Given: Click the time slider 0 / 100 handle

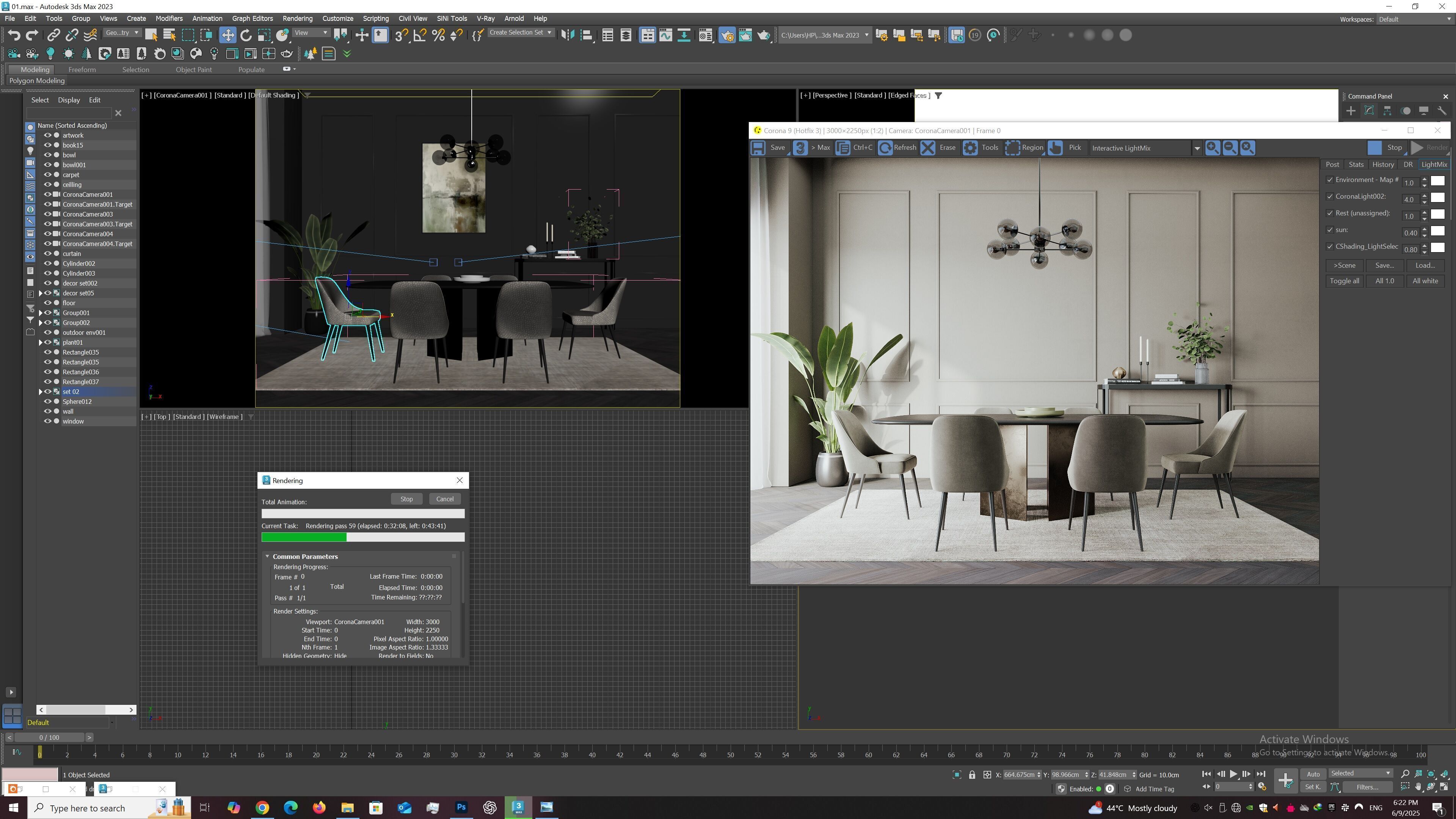Looking at the screenshot, I should [x=49, y=737].
